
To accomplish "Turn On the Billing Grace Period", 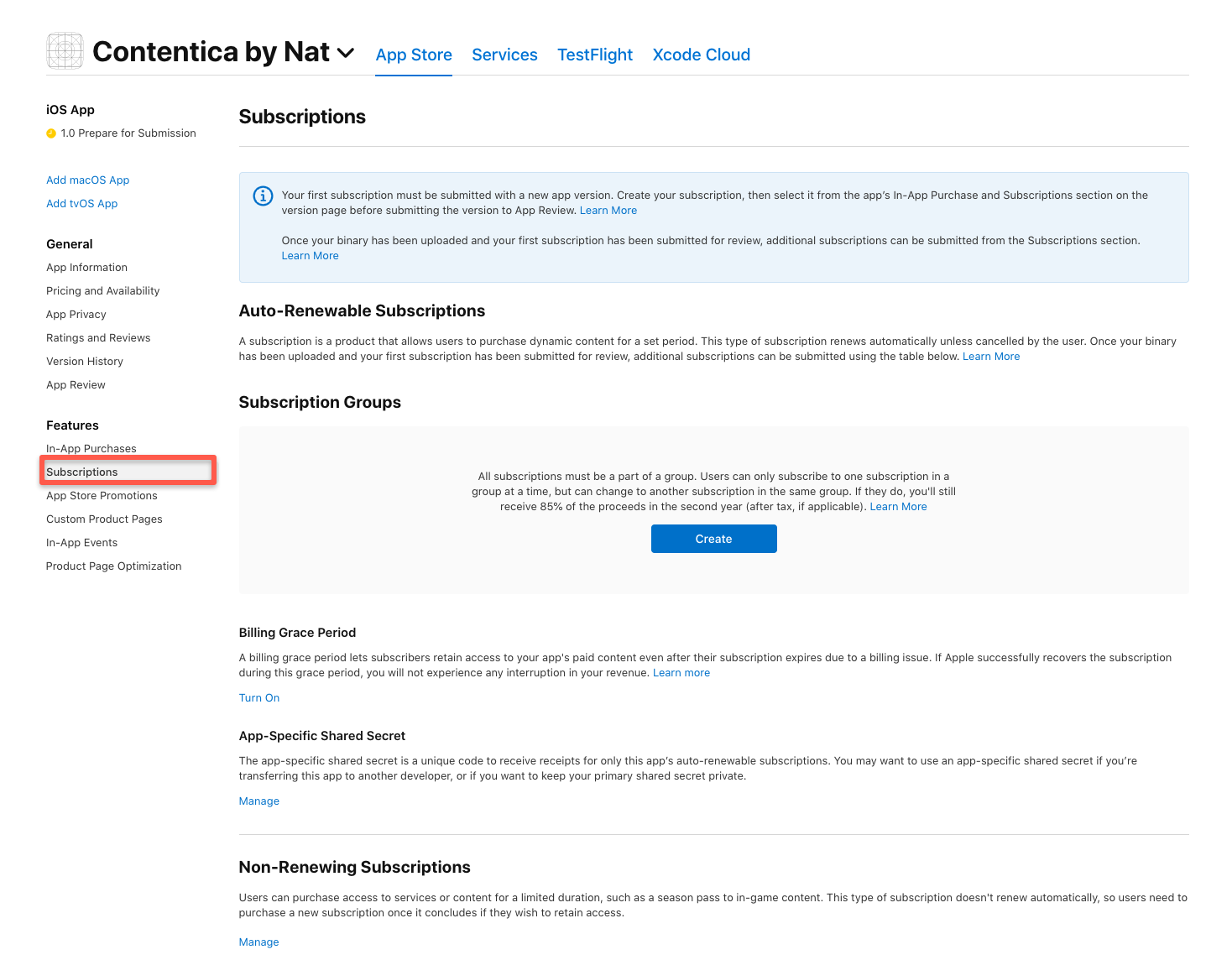I will pos(259,698).
